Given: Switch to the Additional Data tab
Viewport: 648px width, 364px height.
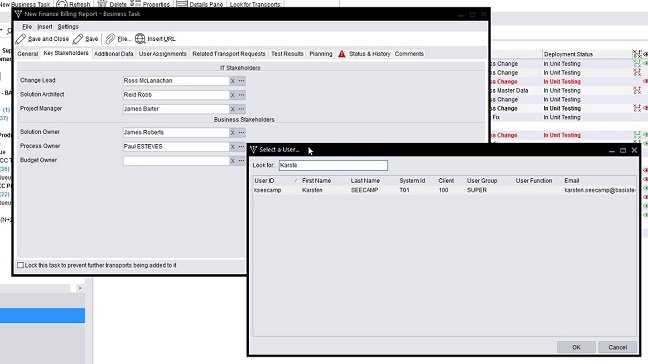Looking at the screenshot, I should [x=114, y=54].
